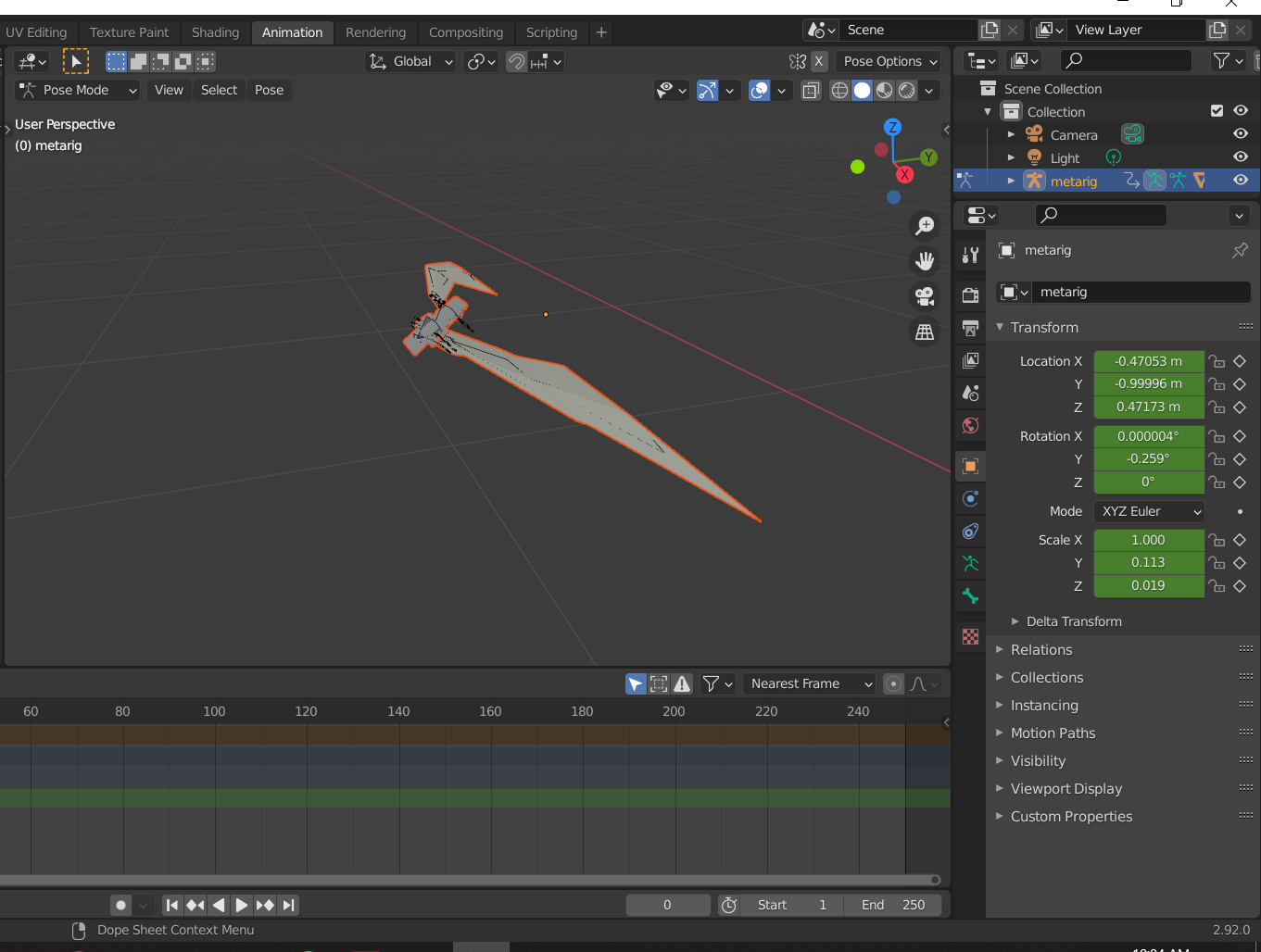
Task: Hide the metarig object in outliner
Action: [x=1241, y=181]
